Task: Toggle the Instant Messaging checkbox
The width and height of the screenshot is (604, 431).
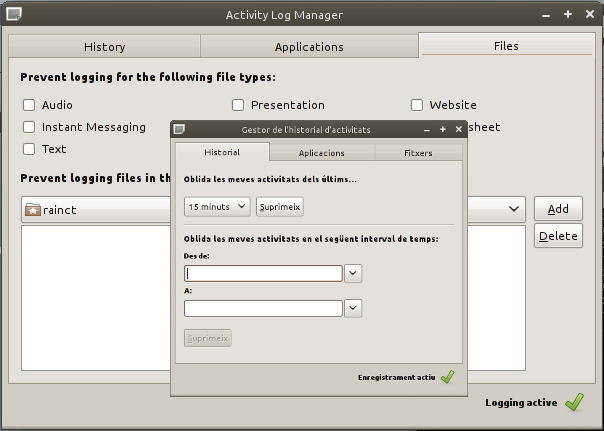Action: (29, 127)
